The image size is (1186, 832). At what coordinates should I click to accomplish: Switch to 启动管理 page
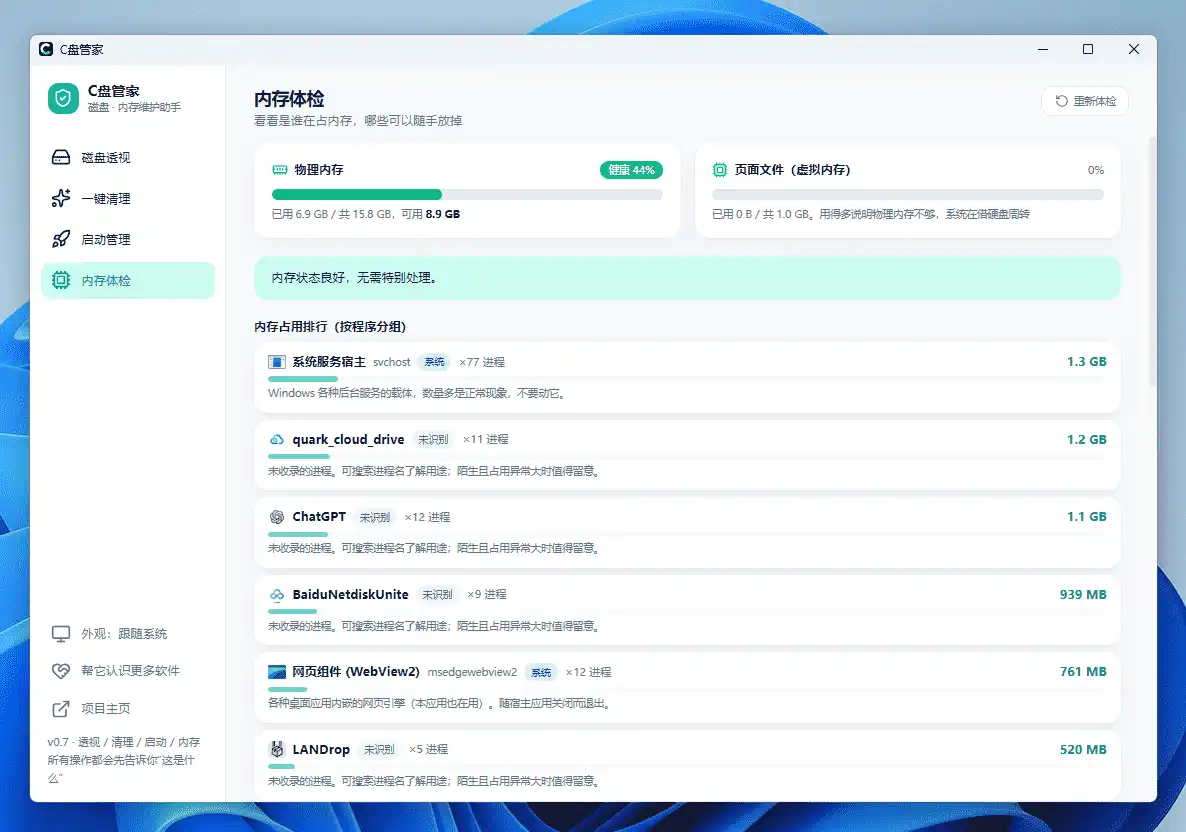point(128,239)
